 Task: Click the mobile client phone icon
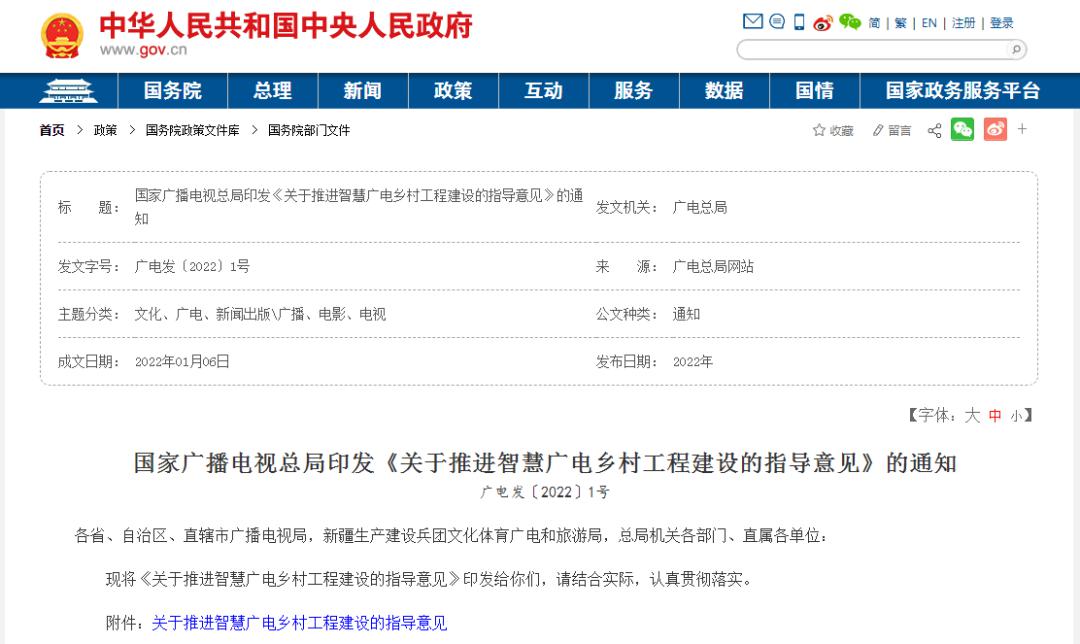[797, 20]
